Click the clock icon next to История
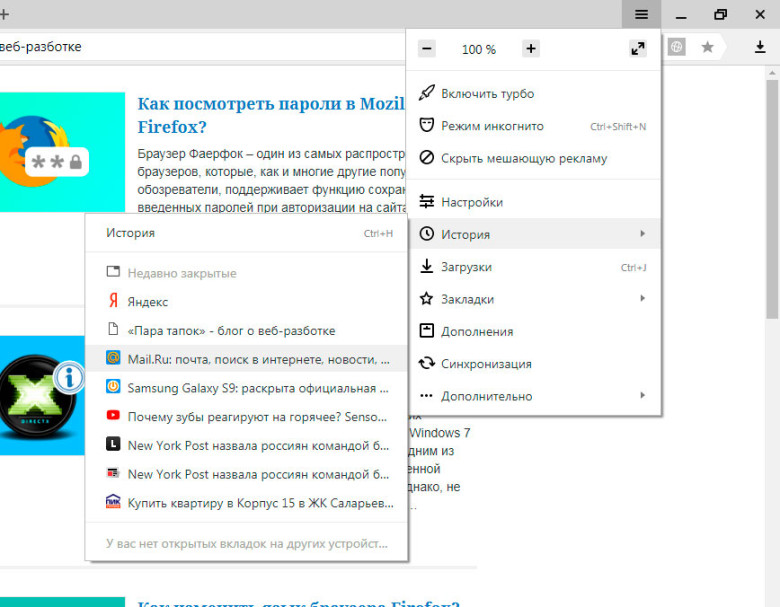 (x=426, y=234)
